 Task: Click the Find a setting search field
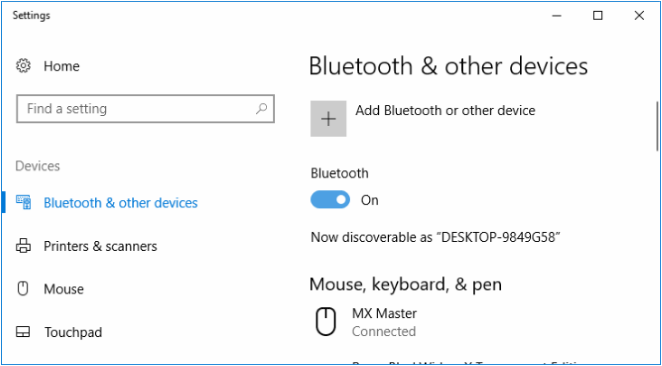(145, 109)
